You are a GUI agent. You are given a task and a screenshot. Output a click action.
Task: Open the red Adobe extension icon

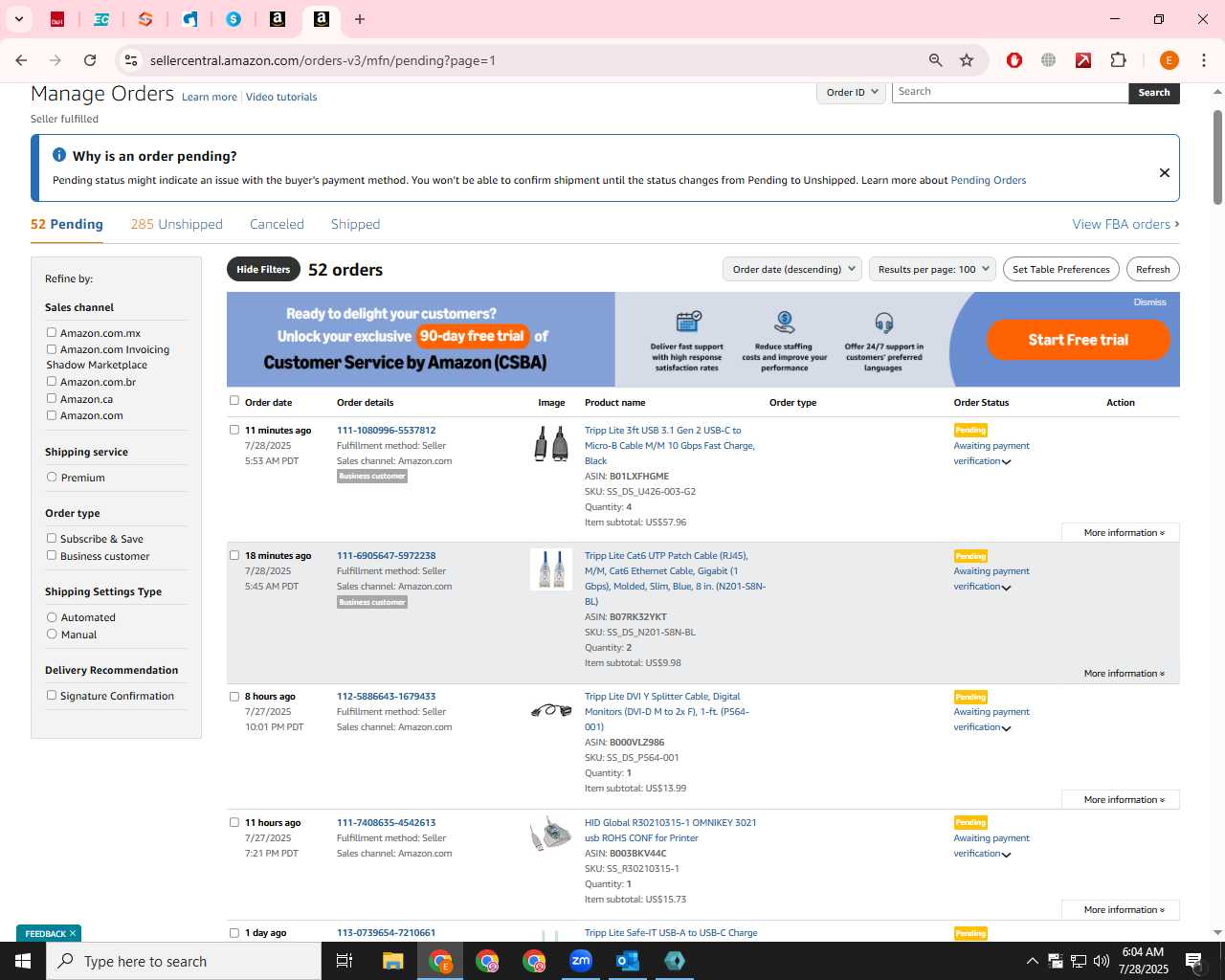(x=1083, y=60)
